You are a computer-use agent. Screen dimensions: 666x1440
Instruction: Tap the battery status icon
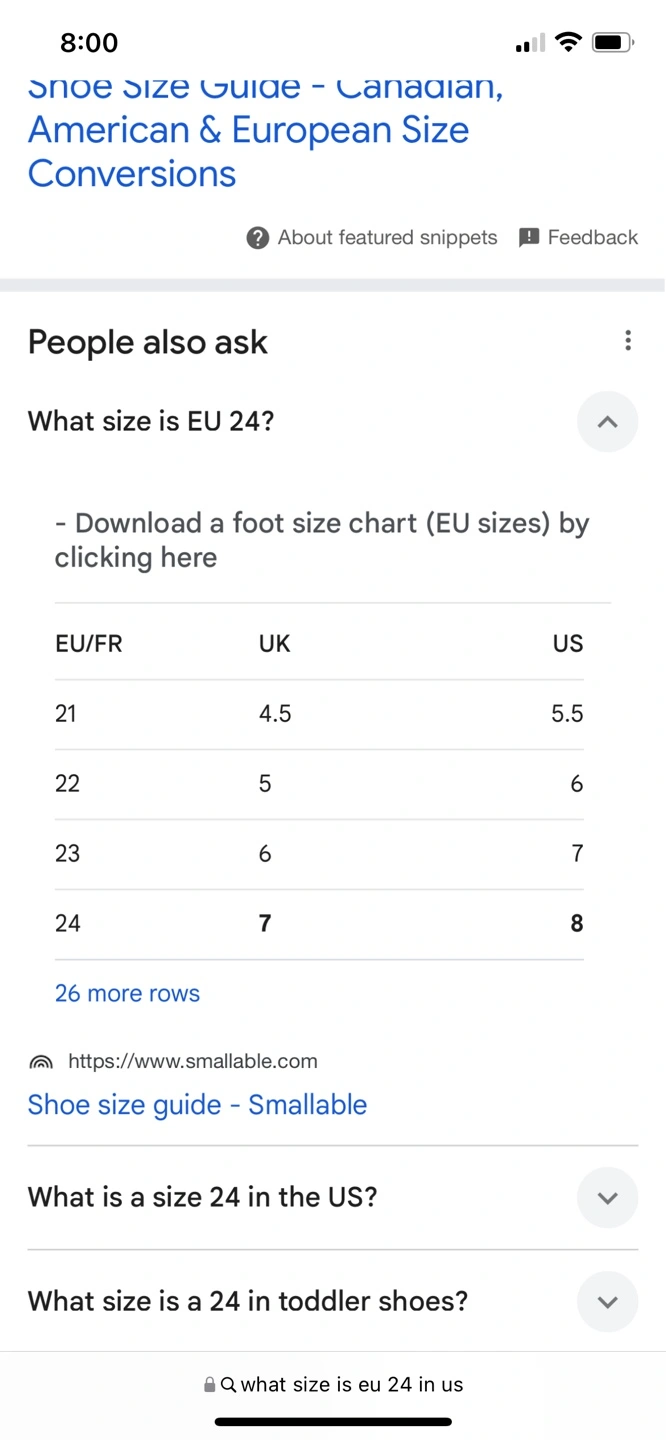612,42
